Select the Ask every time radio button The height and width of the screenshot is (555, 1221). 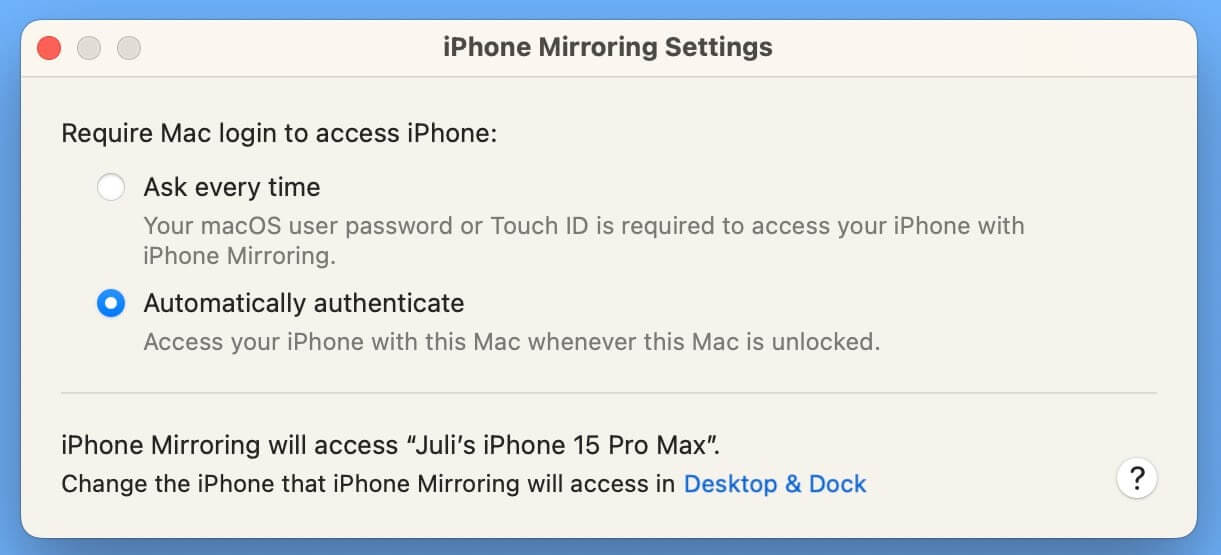[111, 187]
